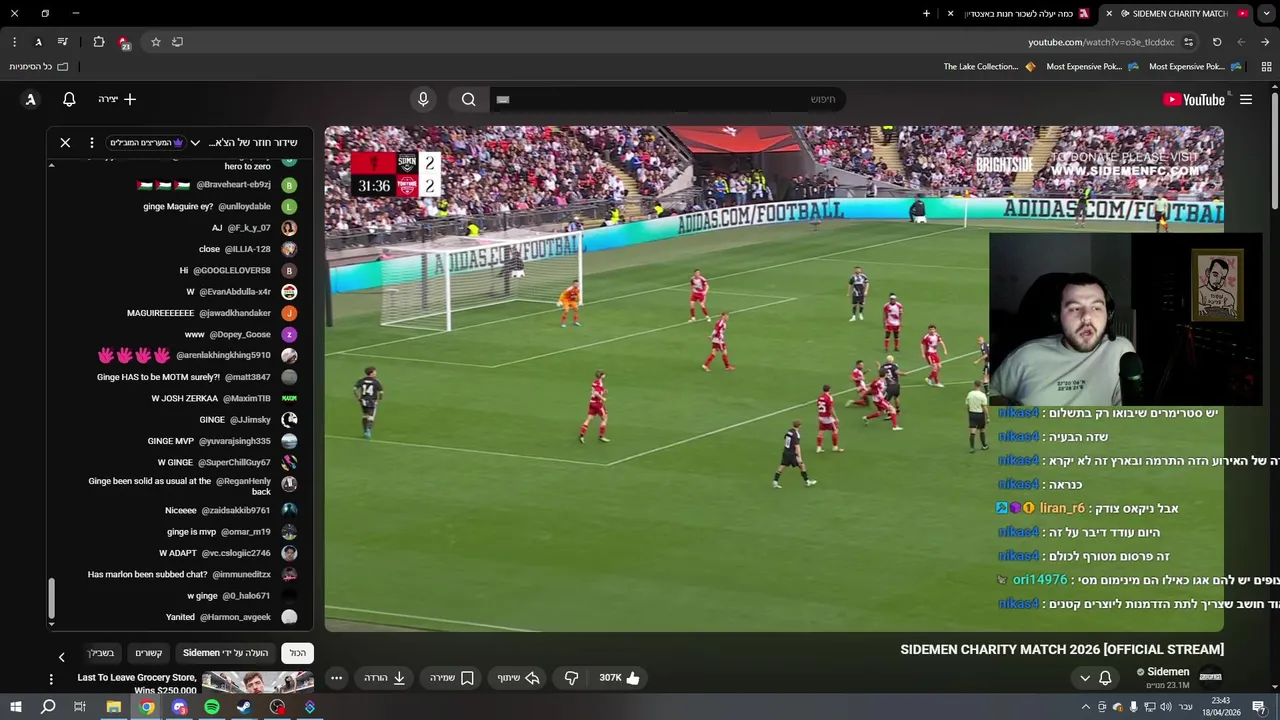Image resolution: width=1280 pixels, height=720 pixels.
Task: Open Windows taskbar search
Action: tap(48, 707)
